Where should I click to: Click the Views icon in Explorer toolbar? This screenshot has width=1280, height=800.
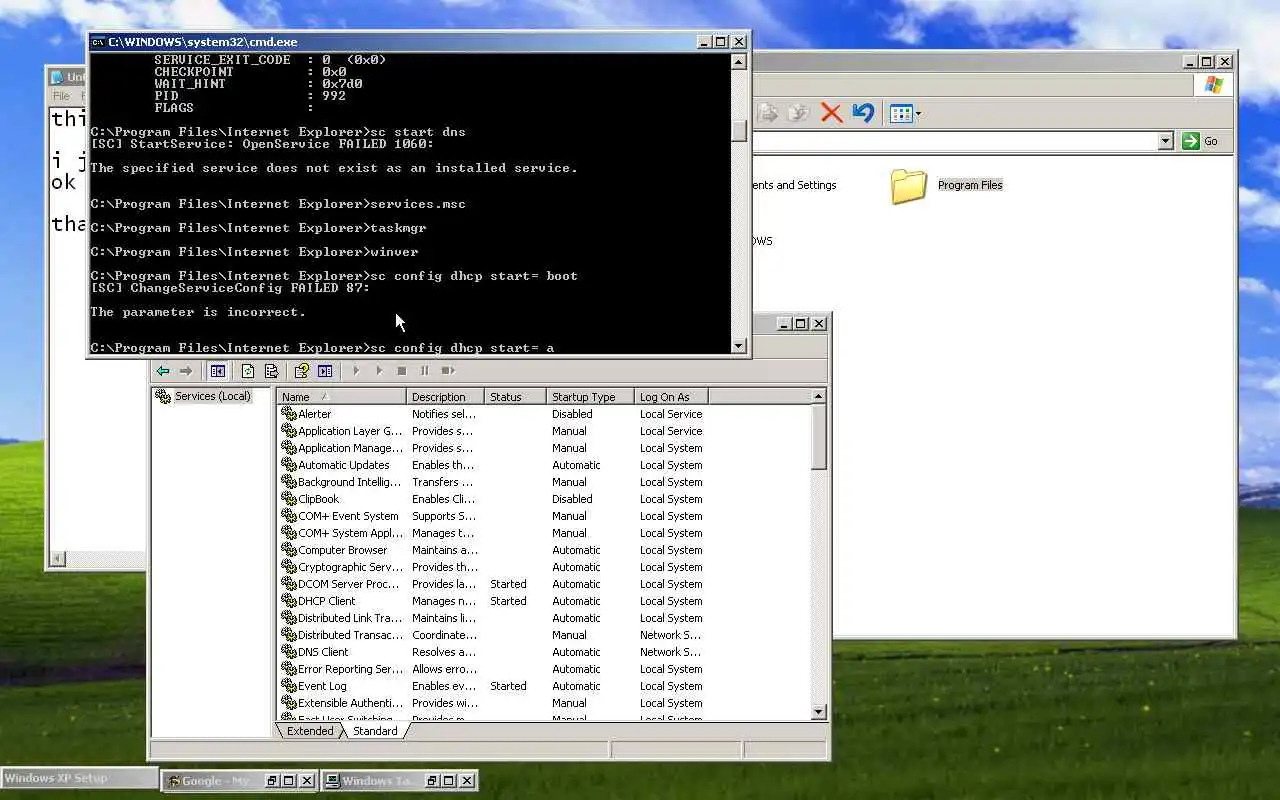[900, 113]
